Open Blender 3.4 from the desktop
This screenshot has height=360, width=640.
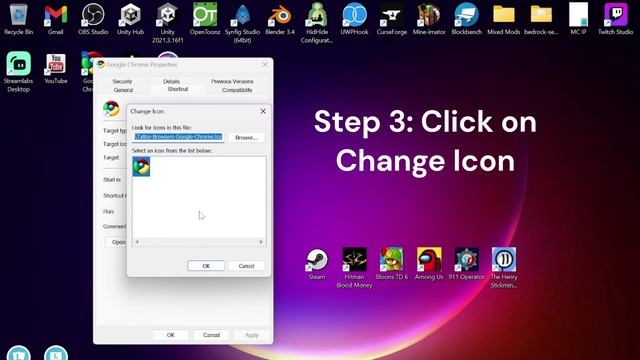coord(280,19)
